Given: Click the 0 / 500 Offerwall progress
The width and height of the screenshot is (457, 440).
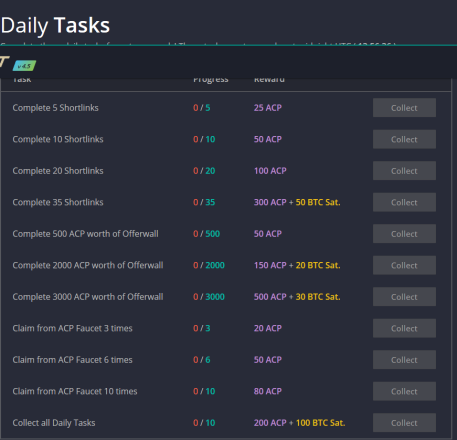Looking at the screenshot, I should (x=207, y=234).
